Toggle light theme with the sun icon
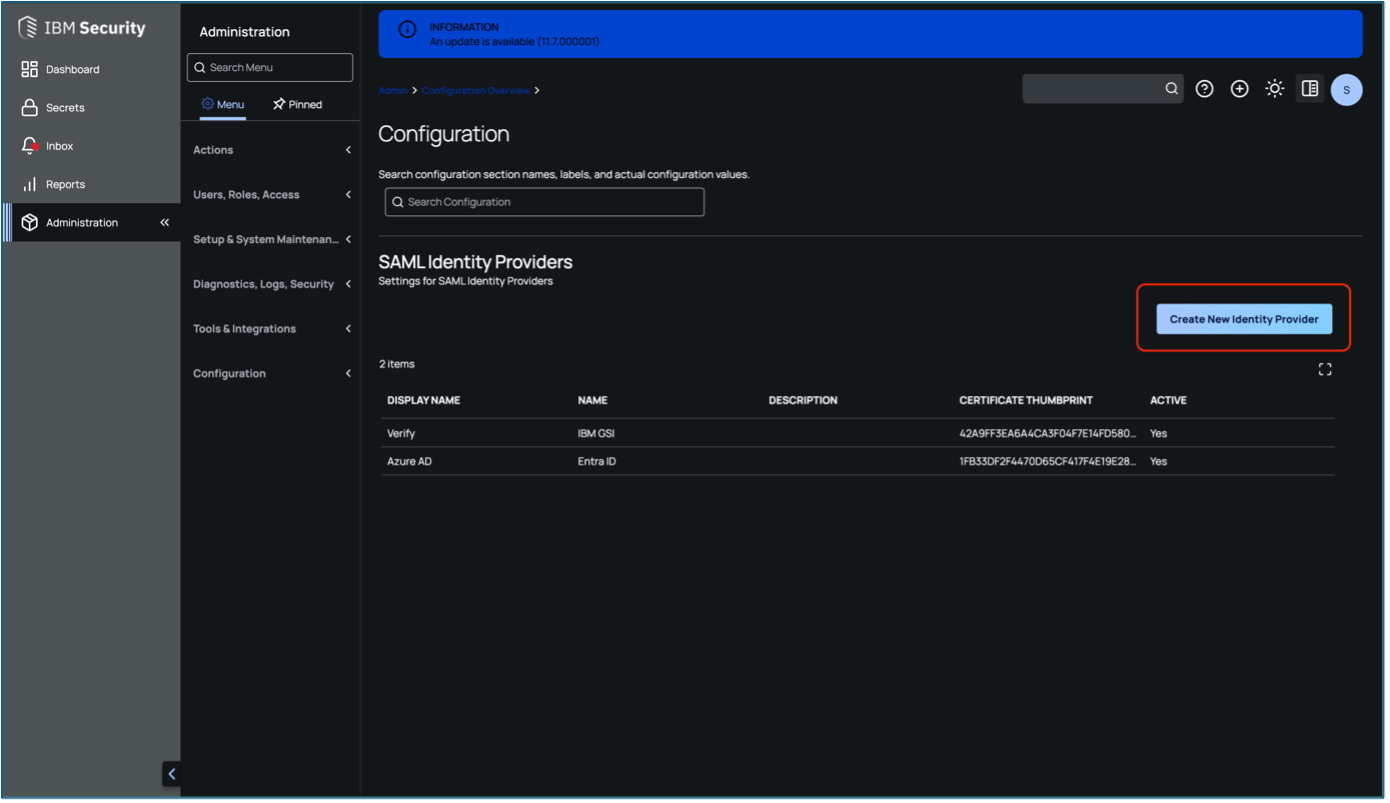 pyautogui.click(x=1274, y=89)
